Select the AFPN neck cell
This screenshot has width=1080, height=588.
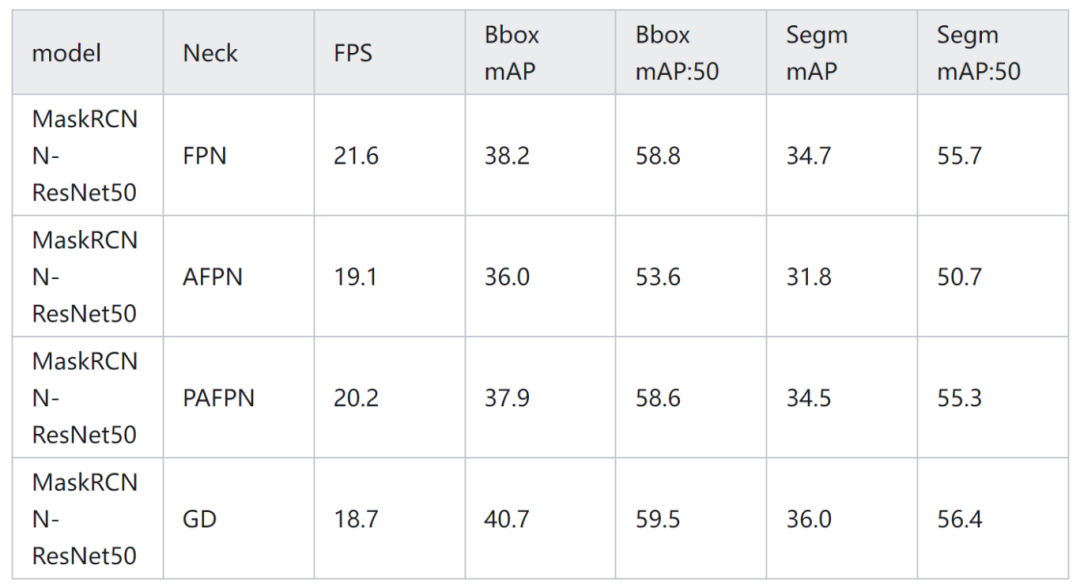point(213,277)
